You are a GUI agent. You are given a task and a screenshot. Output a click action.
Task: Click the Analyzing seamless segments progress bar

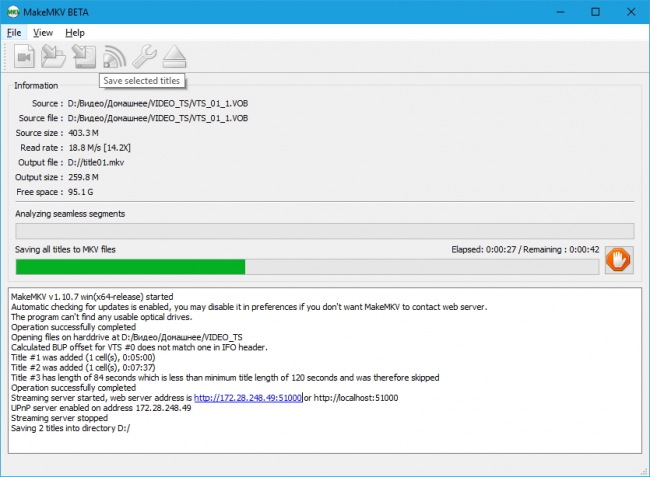coord(325,231)
